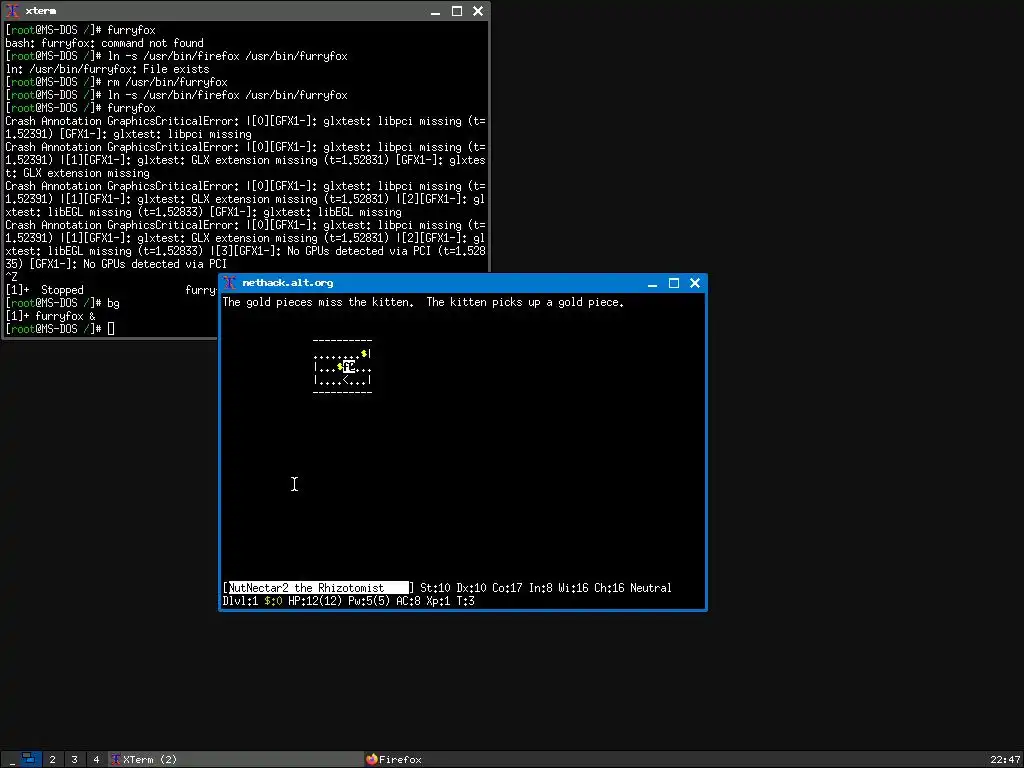Click the '^Z' line in the terminal
Screen dimensions: 1024x768
point(11,277)
